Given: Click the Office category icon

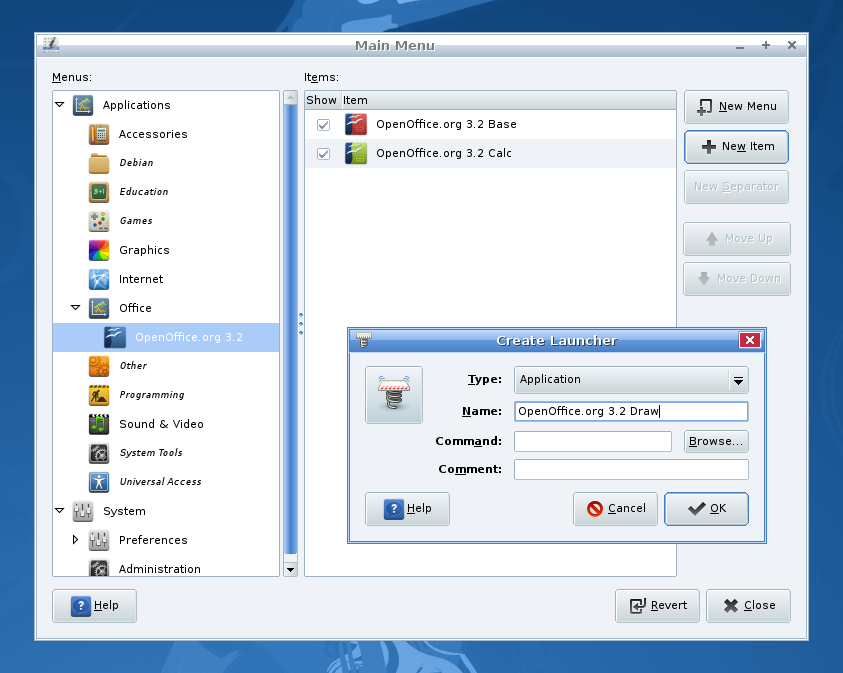Looking at the screenshot, I should pos(99,308).
